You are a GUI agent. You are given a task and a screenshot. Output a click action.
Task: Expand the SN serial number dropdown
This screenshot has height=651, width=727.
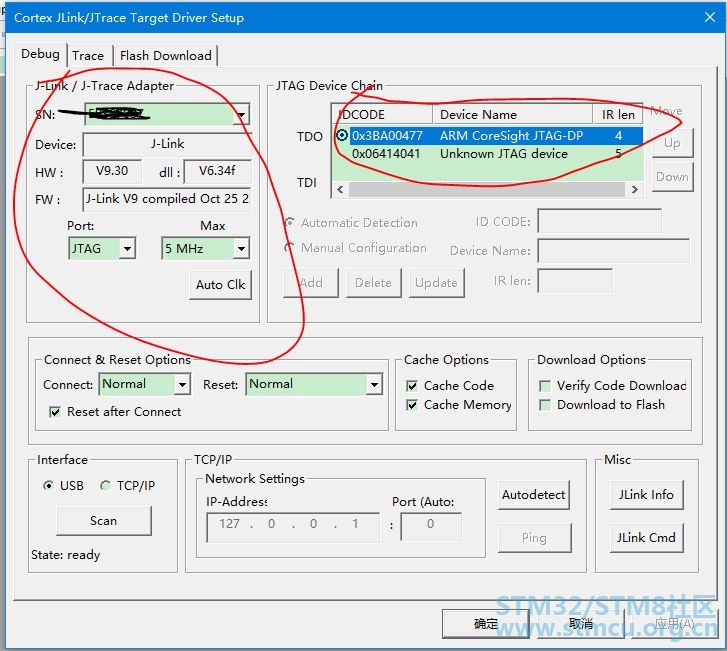(242, 115)
